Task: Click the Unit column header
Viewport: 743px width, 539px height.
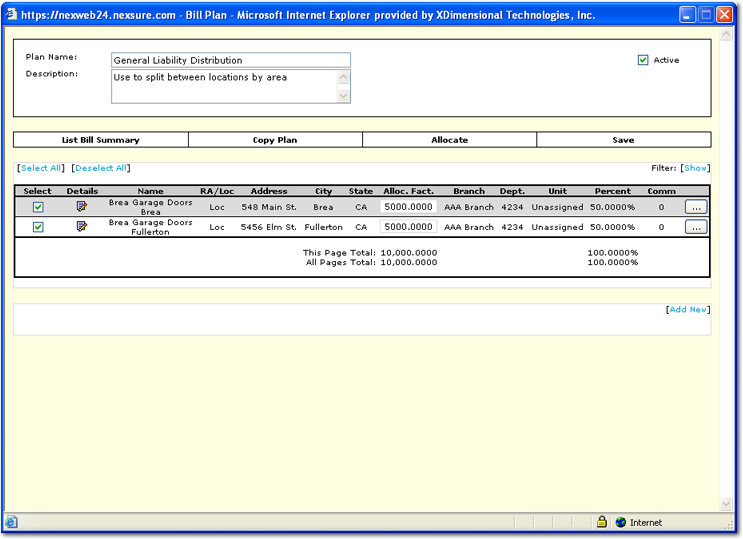Action: [557, 191]
